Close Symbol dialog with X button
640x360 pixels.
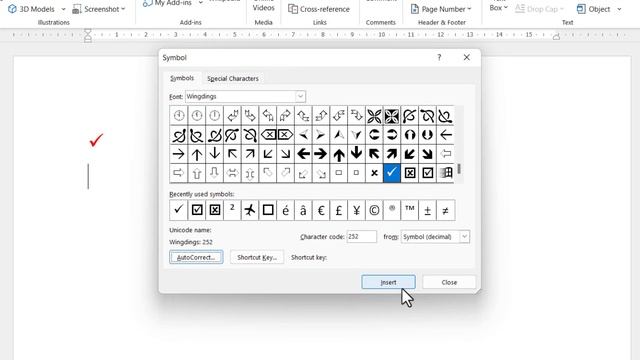point(467,58)
